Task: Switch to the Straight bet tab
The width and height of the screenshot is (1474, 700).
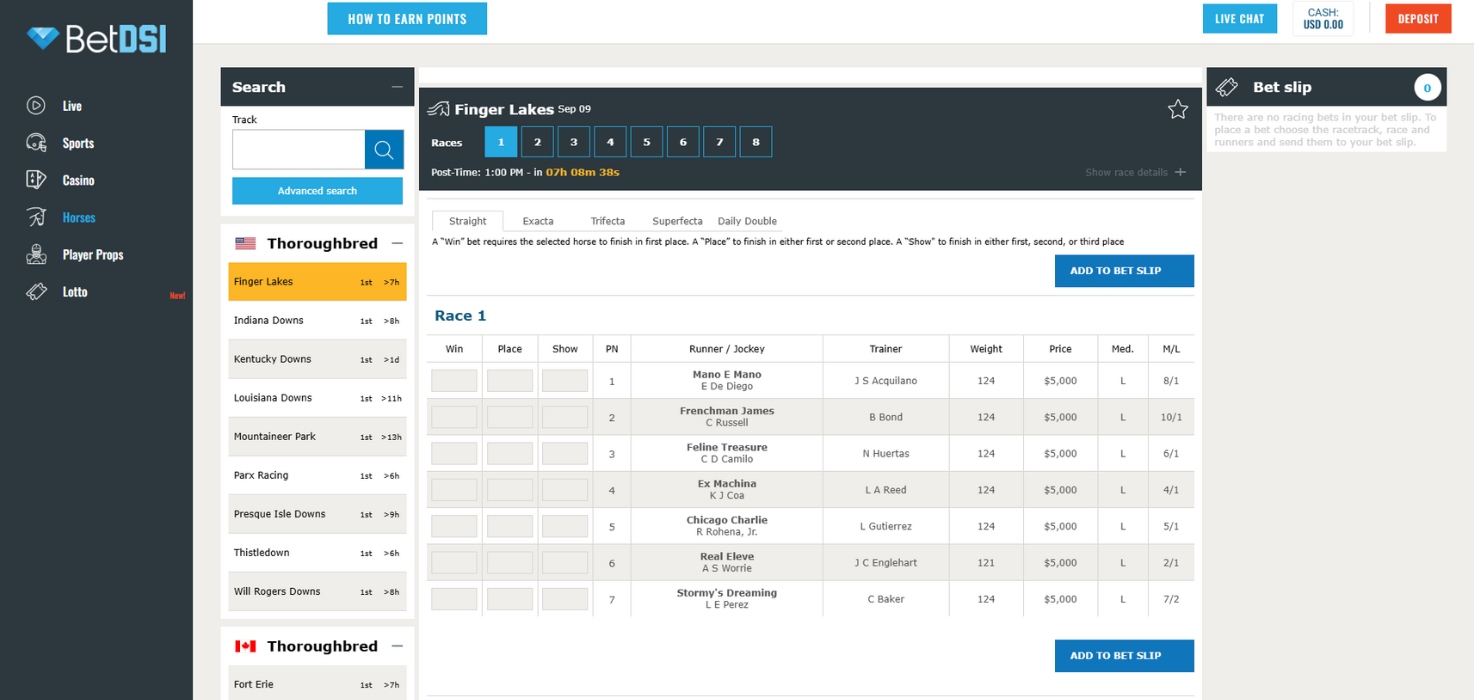Action: coord(468,221)
